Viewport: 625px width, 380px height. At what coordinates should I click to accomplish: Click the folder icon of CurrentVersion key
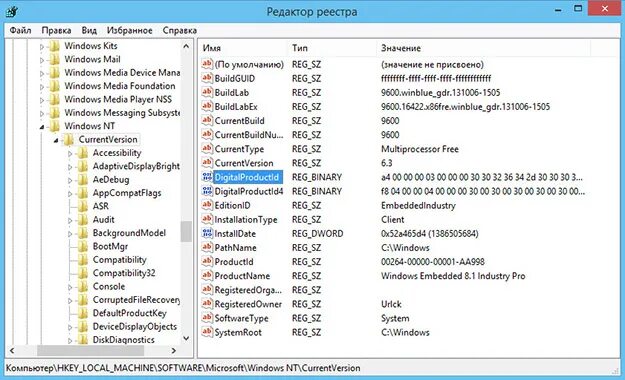(69, 140)
